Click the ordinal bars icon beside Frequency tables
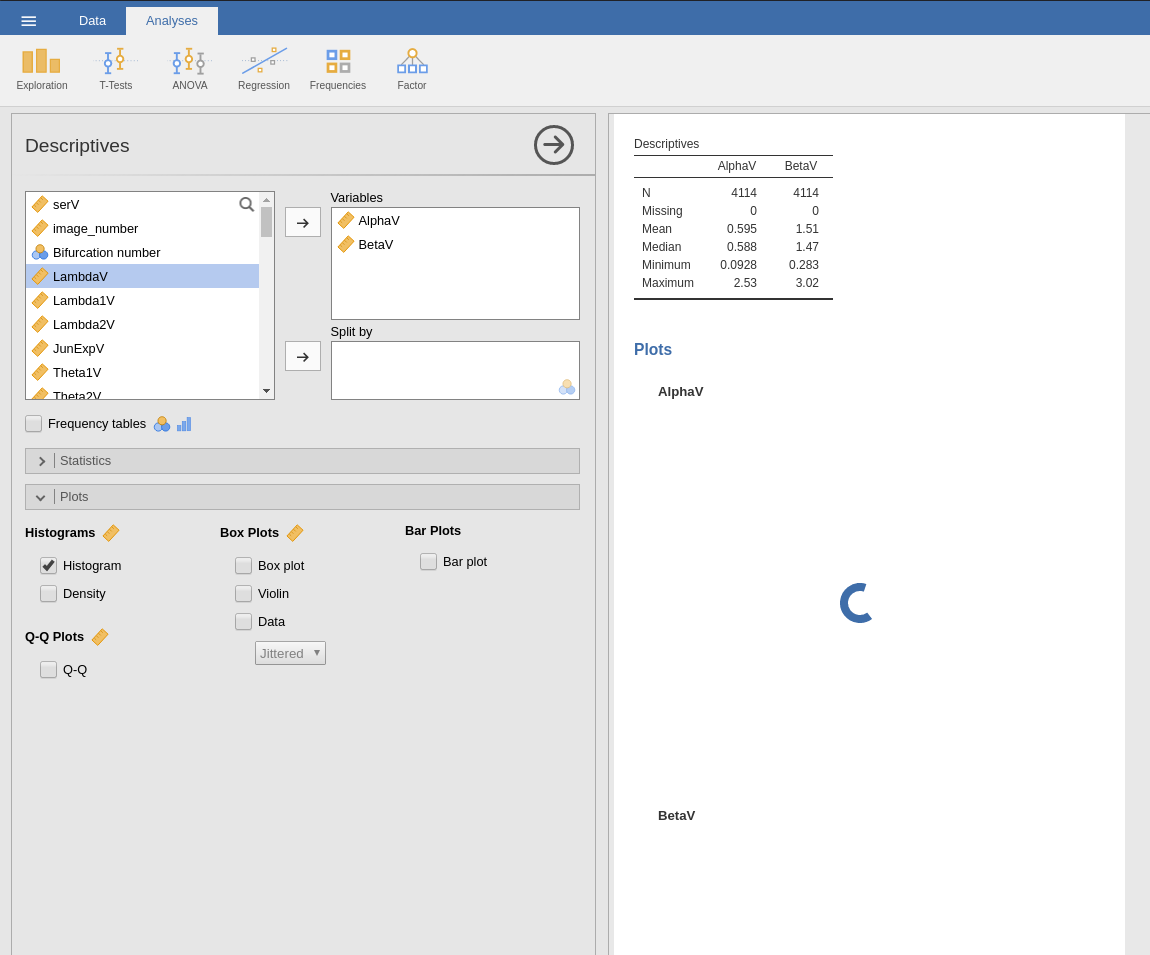This screenshot has width=1150, height=955. [x=184, y=424]
